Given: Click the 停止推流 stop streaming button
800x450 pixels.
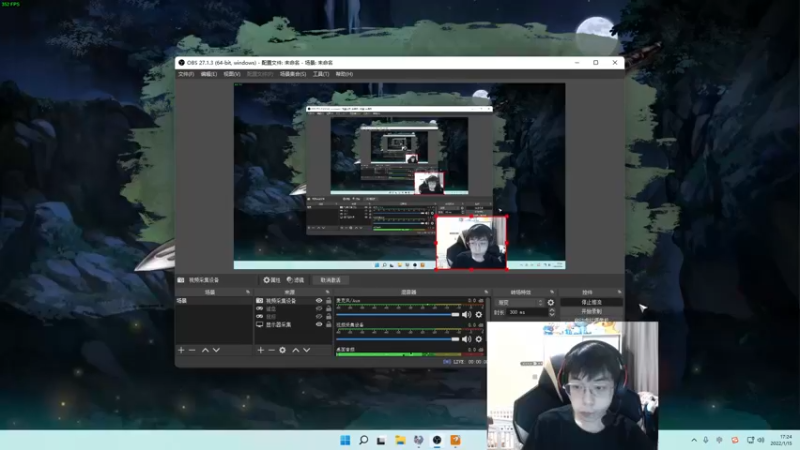Looking at the screenshot, I should (591, 302).
